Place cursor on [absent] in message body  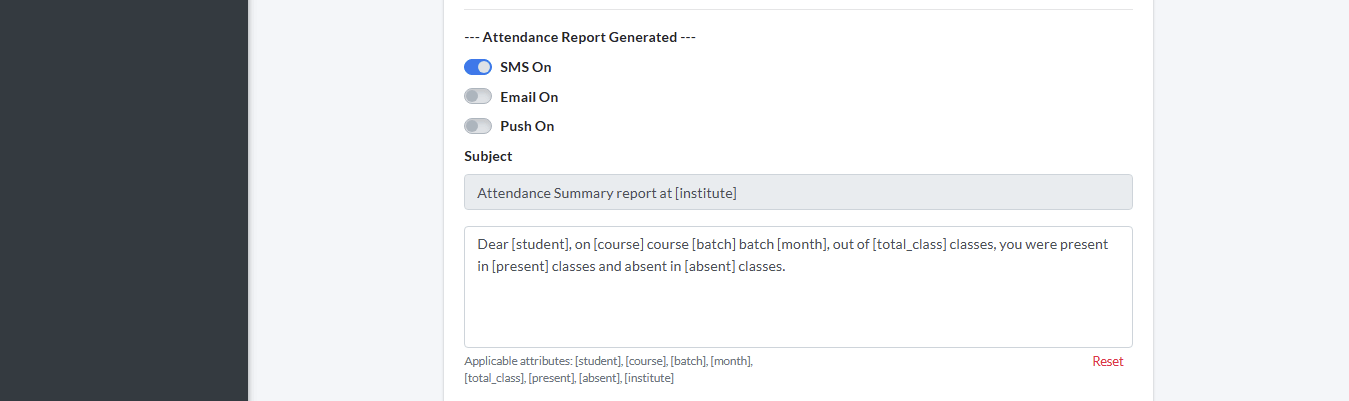point(709,267)
